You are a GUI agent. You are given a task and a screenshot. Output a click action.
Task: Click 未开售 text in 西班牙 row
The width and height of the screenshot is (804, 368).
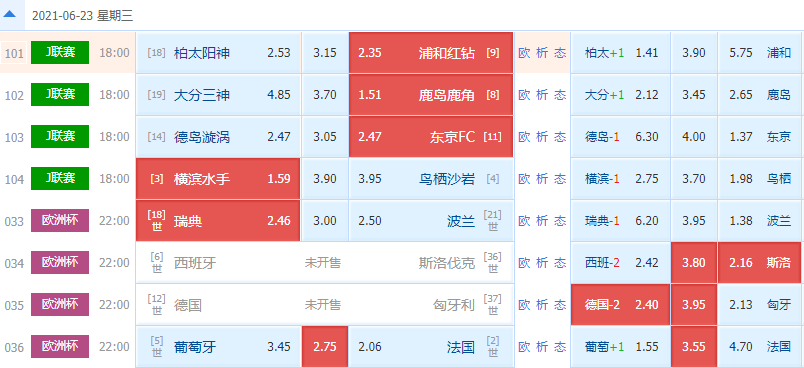[x=323, y=263]
